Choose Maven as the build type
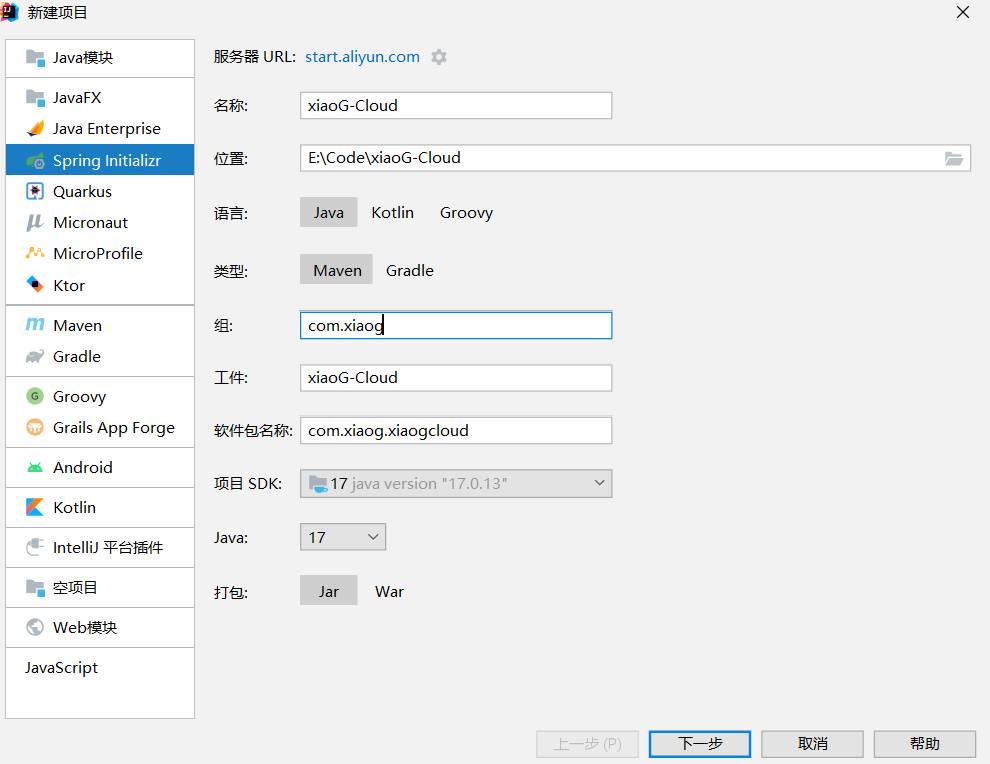Image resolution: width=990 pixels, height=764 pixels. coord(337,270)
